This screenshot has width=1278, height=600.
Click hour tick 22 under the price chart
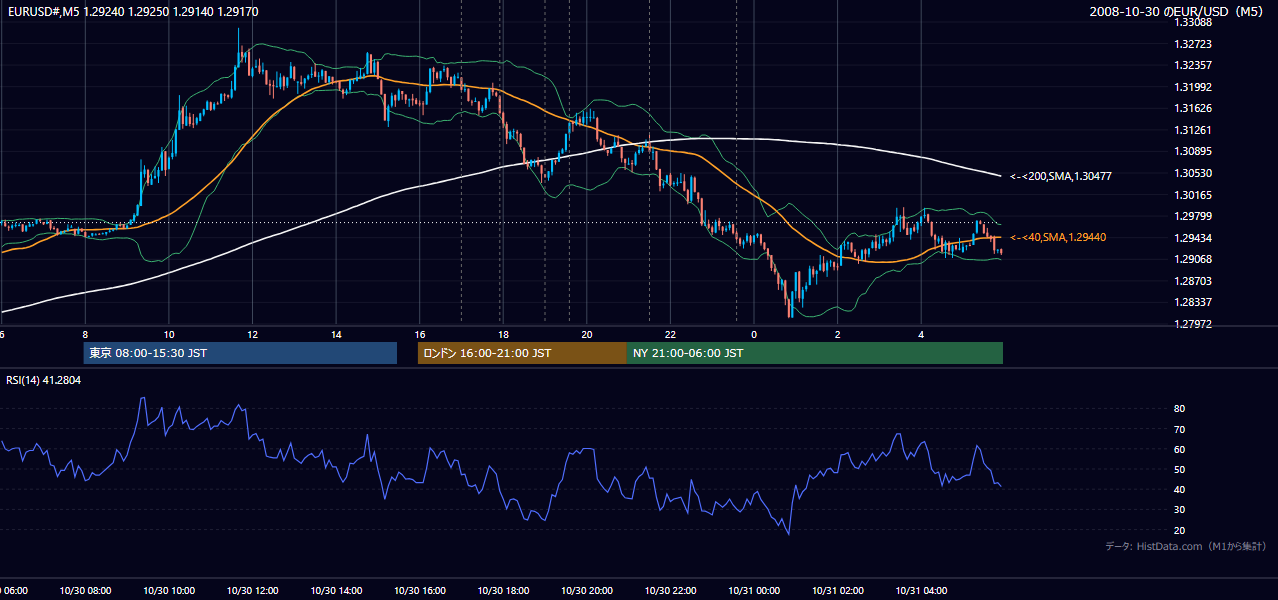pos(670,334)
